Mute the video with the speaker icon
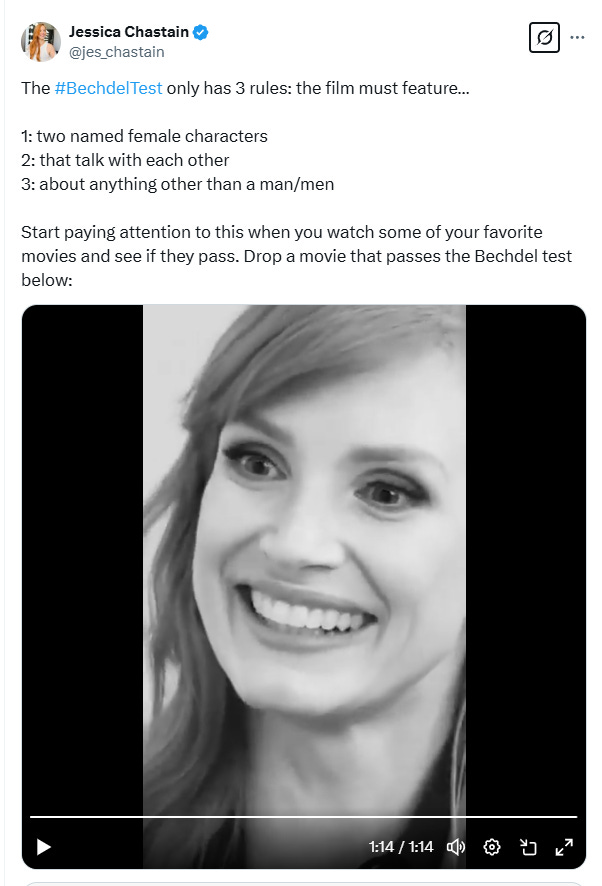 pos(456,846)
